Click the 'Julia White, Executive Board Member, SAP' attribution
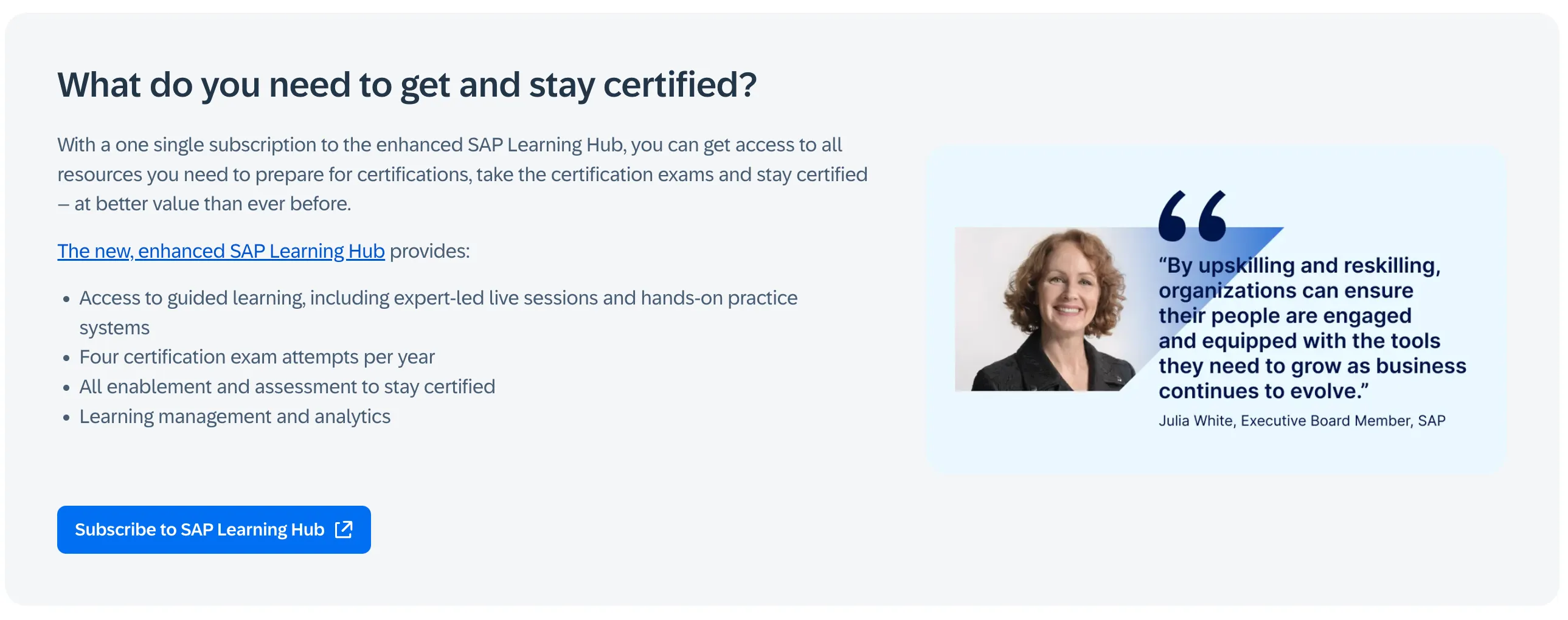This screenshot has width=1568, height=620. pos(1302,421)
